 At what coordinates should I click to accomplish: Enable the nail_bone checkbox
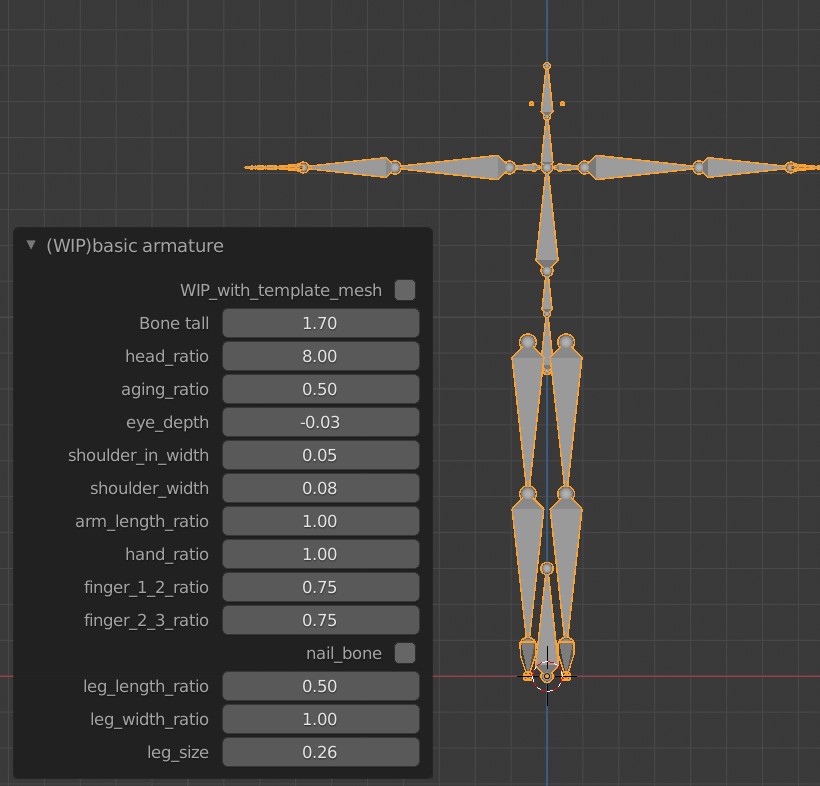coord(405,652)
